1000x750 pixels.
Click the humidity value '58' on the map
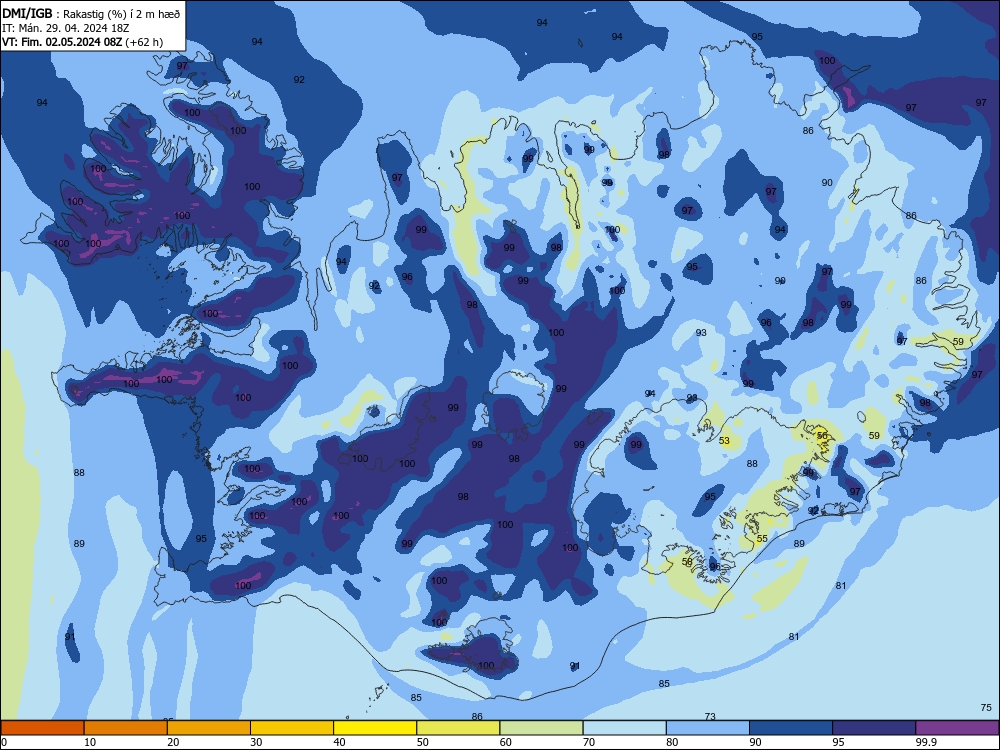point(687,562)
